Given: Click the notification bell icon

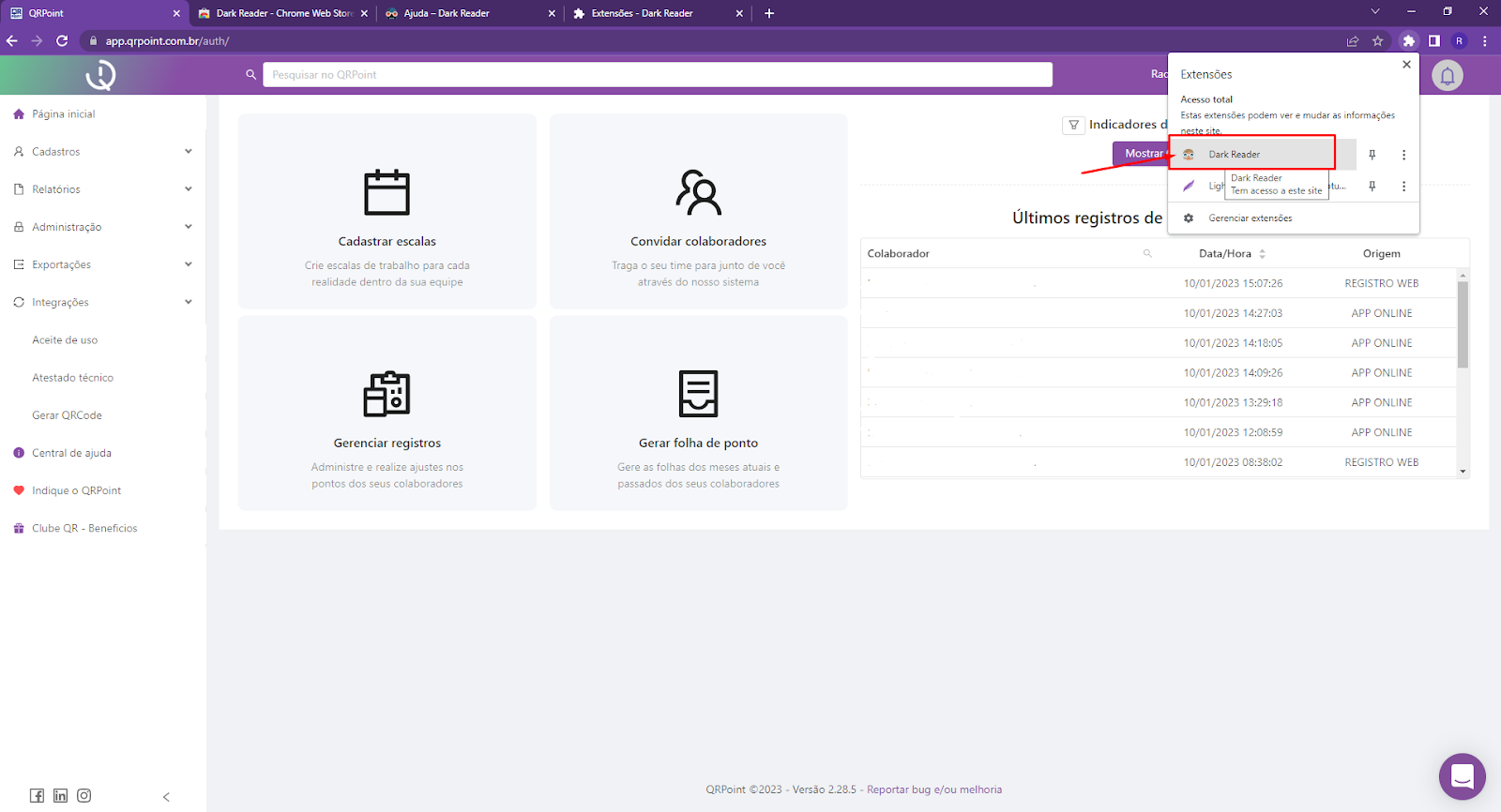Looking at the screenshot, I should (1447, 76).
